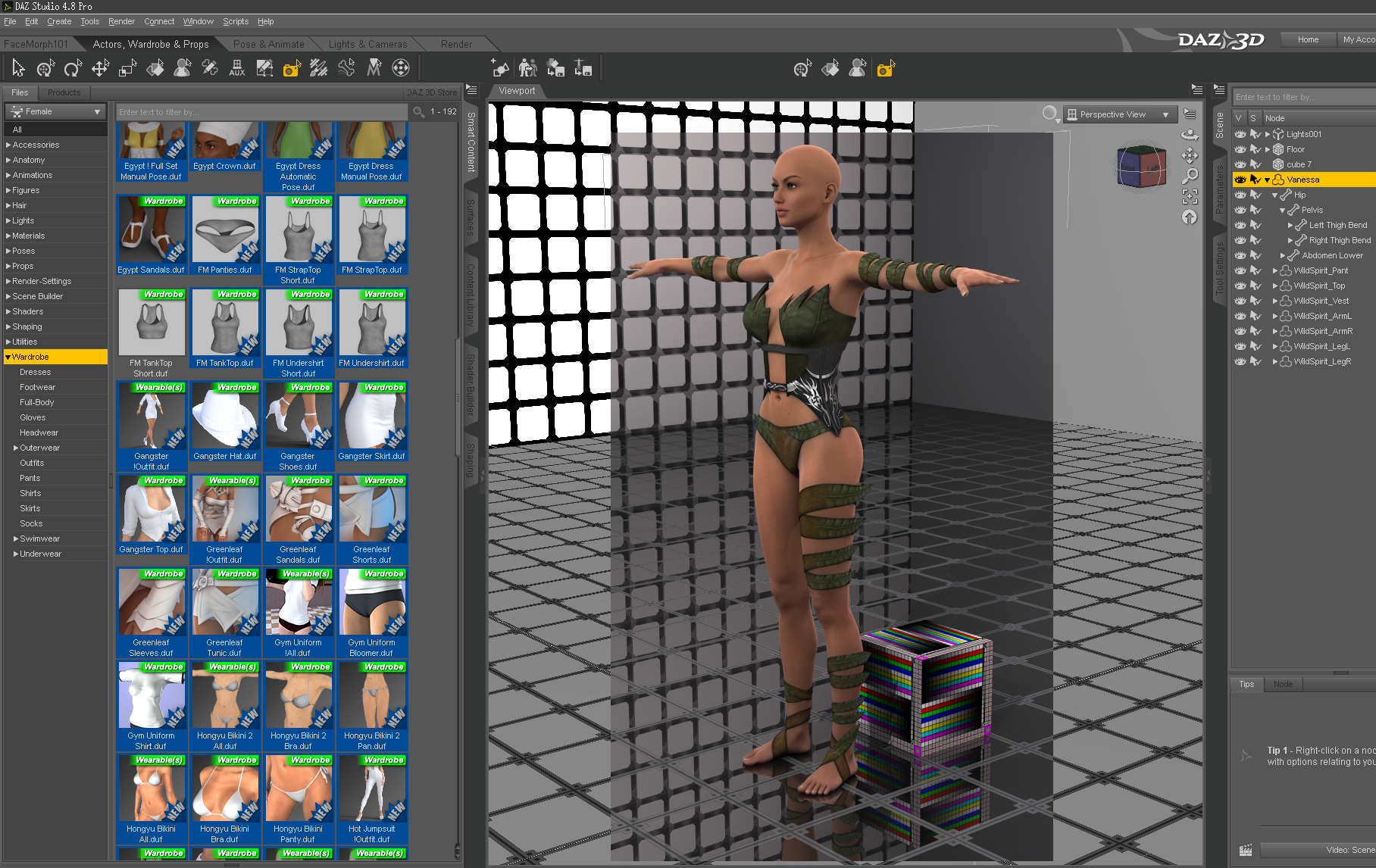Click the Create New Primitive icon
1376x868 pixels.
(x=500, y=69)
